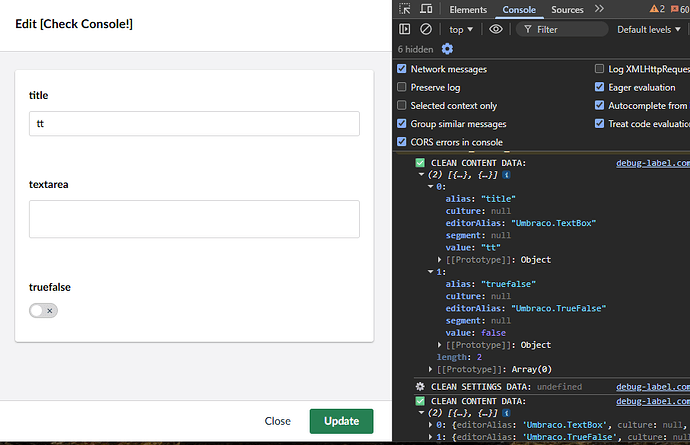Click info badge beside last (2) array
This screenshot has height=445, width=690.
(x=506, y=413)
